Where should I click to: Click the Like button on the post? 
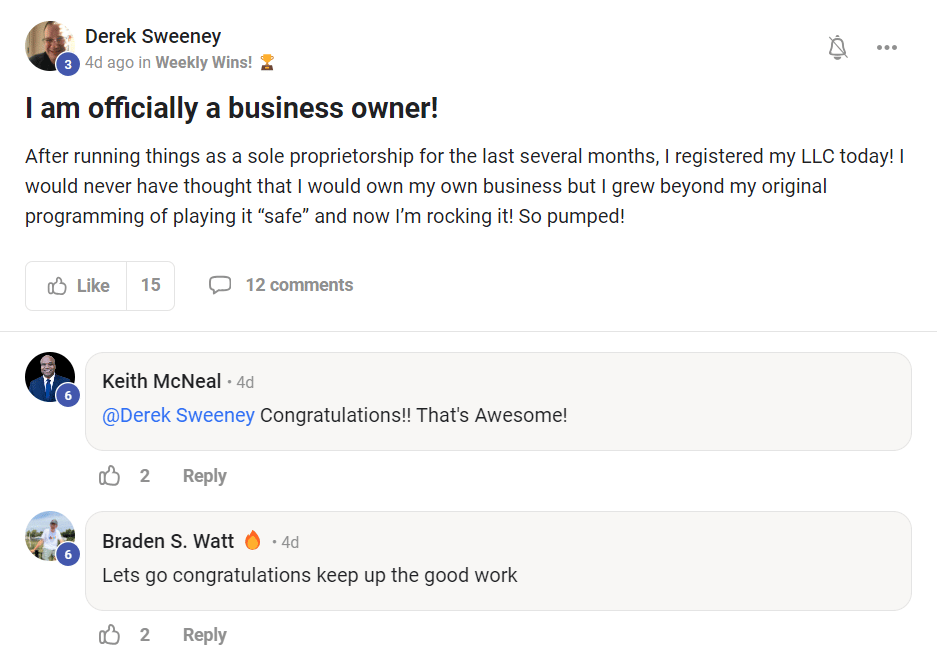click(78, 286)
